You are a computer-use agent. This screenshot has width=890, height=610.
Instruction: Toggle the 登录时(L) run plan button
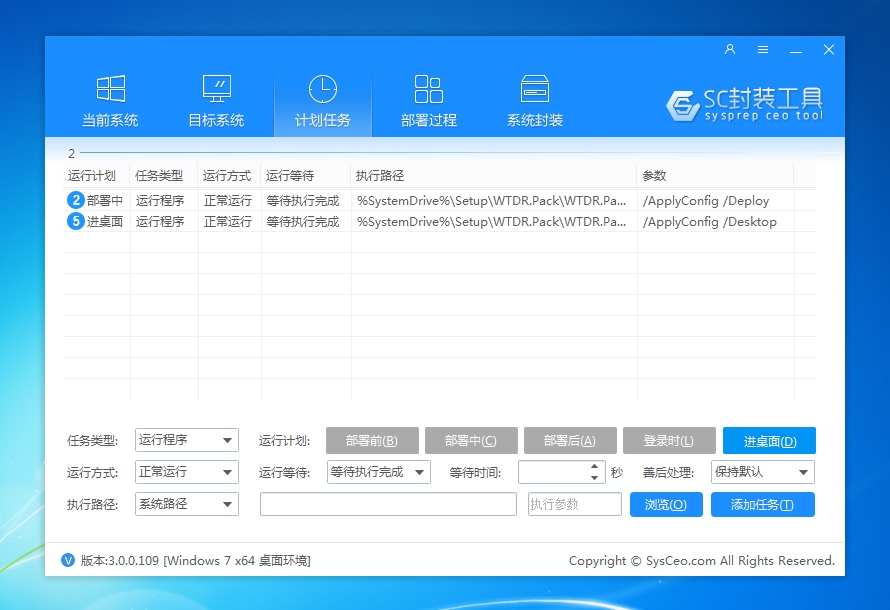tap(669, 441)
